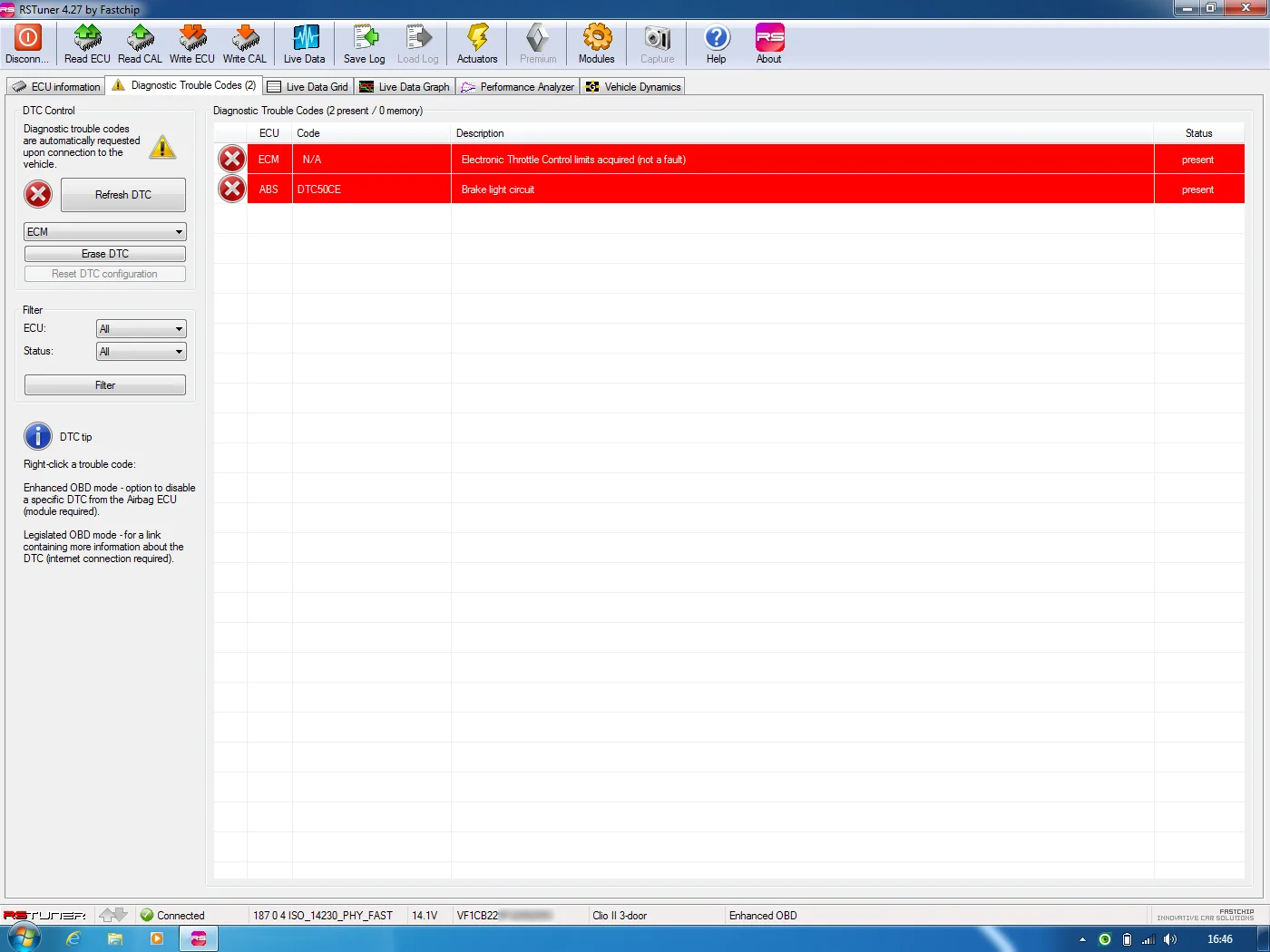Viewport: 1270px width, 952px height.
Task: Click the Save Log icon
Action: pyautogui.click(x=365, y=37)
